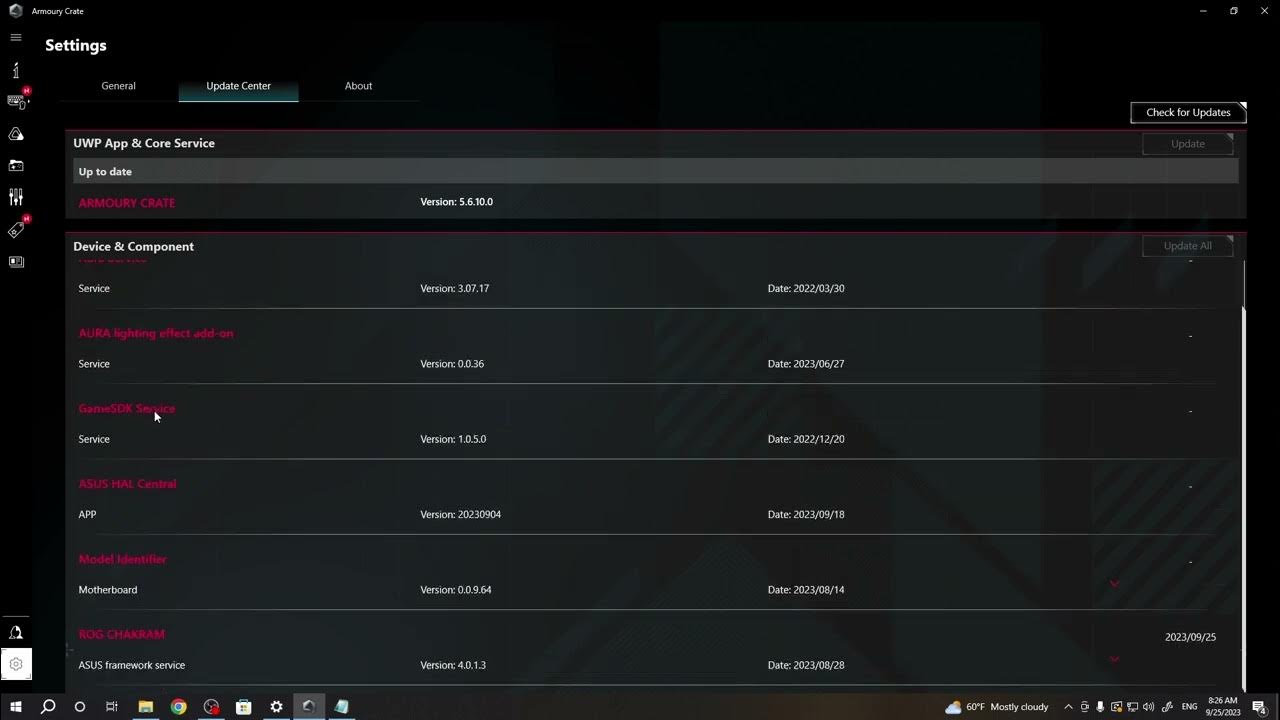
Task: Click the keyboard icon with notification badge
Action: pyautogui.click(x=15, y=100)
